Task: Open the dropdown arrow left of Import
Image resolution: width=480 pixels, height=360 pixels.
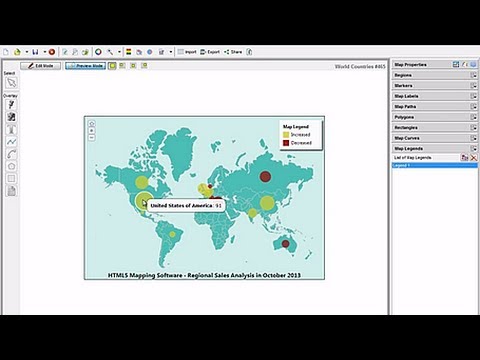Action: 171,52
